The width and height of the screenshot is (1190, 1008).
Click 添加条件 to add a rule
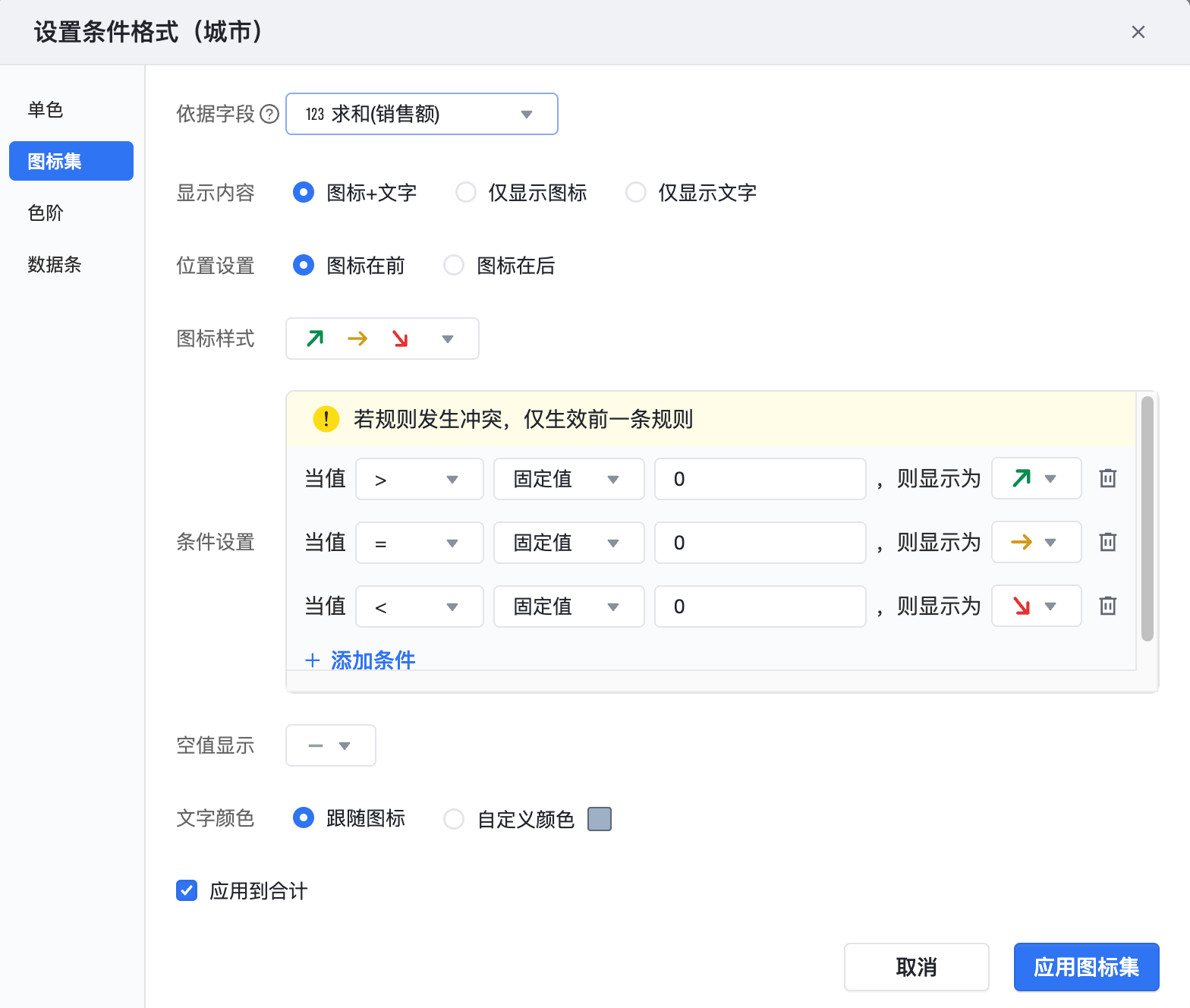[x=361, y=660]
